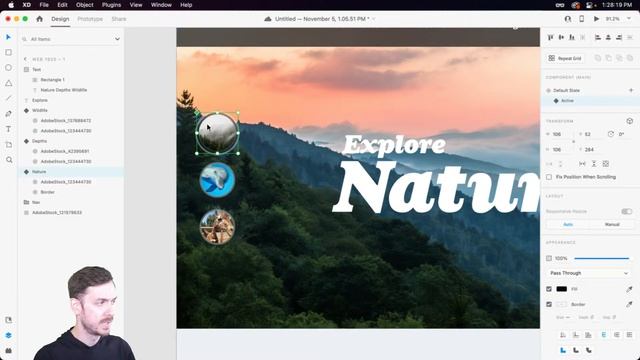Click the Align Top icon
This screenshot has width=640, height=360.
(x=550, y=37)
